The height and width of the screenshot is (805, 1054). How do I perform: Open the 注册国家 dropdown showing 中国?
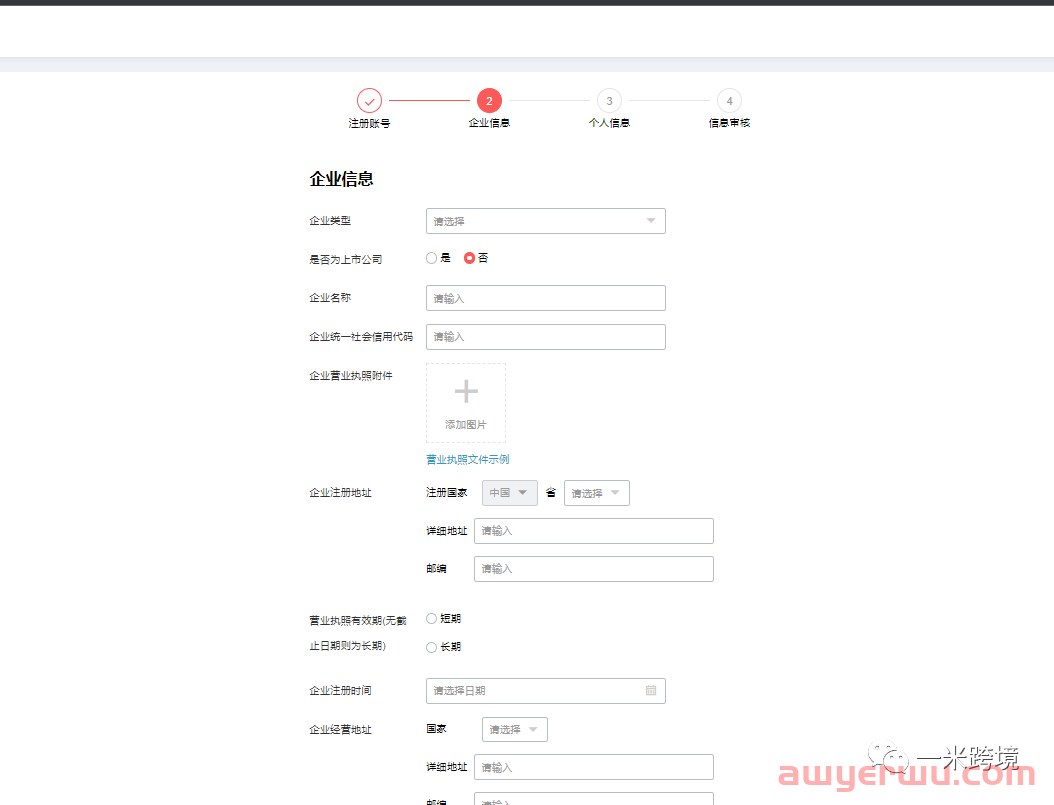coord(509,493)
